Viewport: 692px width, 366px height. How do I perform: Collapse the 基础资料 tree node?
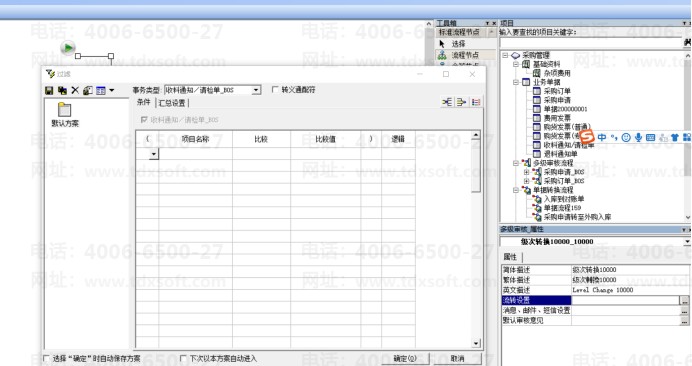pos(516,64)
